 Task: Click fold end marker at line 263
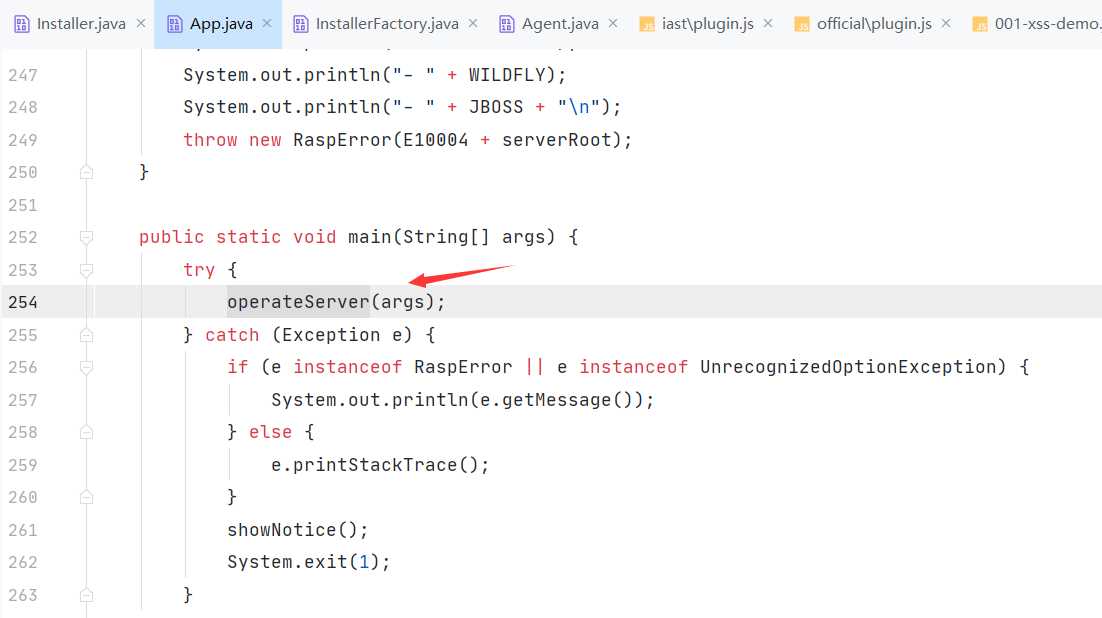[86, 596]
